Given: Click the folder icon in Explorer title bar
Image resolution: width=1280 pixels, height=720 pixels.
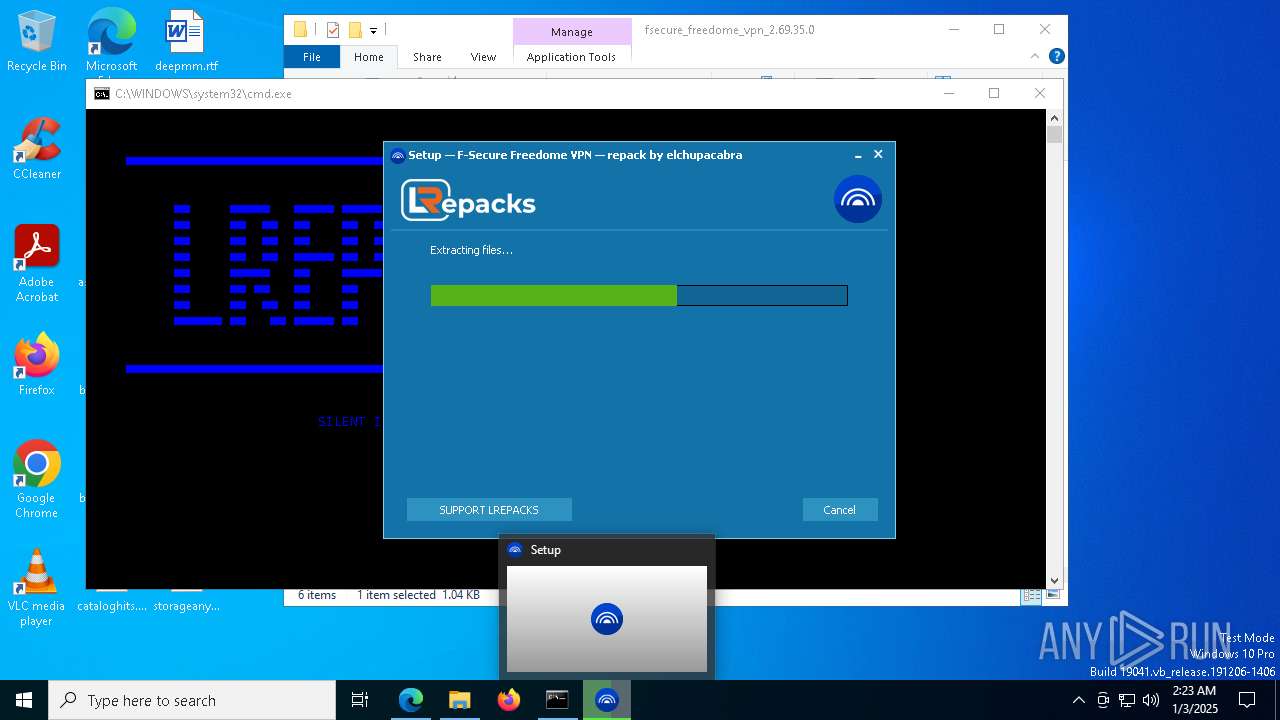Looking at the screenshot, I should pyautogui.click(x=300, y=30).
